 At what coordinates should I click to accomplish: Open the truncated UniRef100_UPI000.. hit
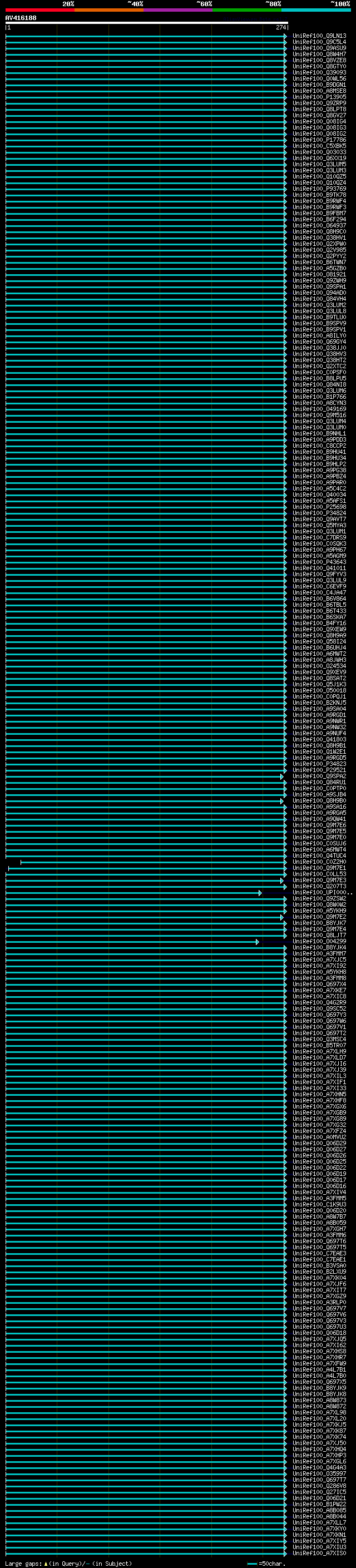322,892
